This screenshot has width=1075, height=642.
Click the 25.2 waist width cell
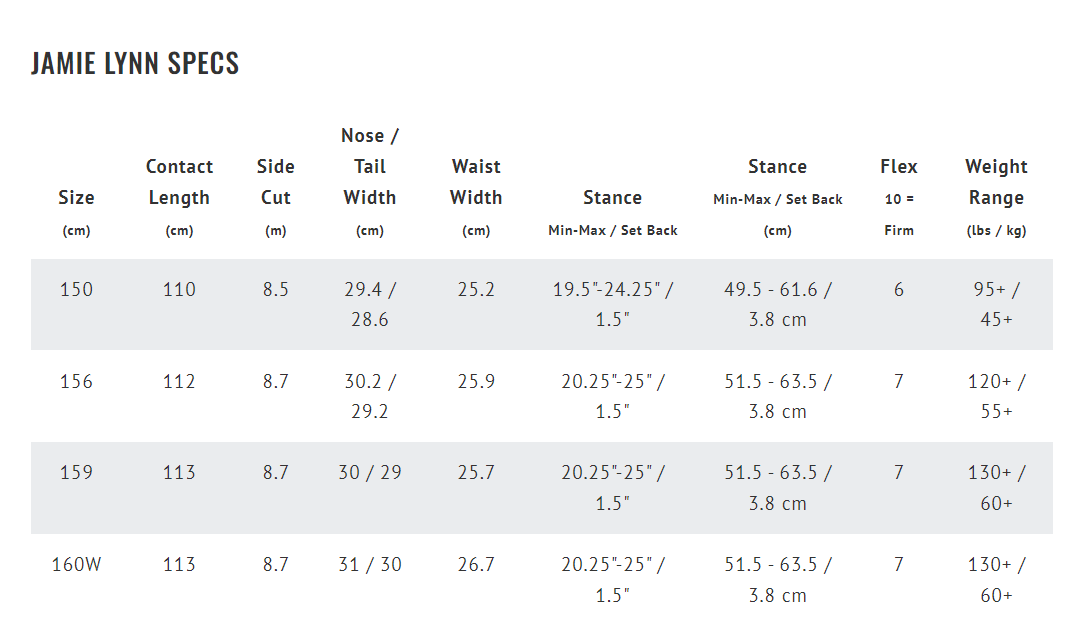coord(476,289)
